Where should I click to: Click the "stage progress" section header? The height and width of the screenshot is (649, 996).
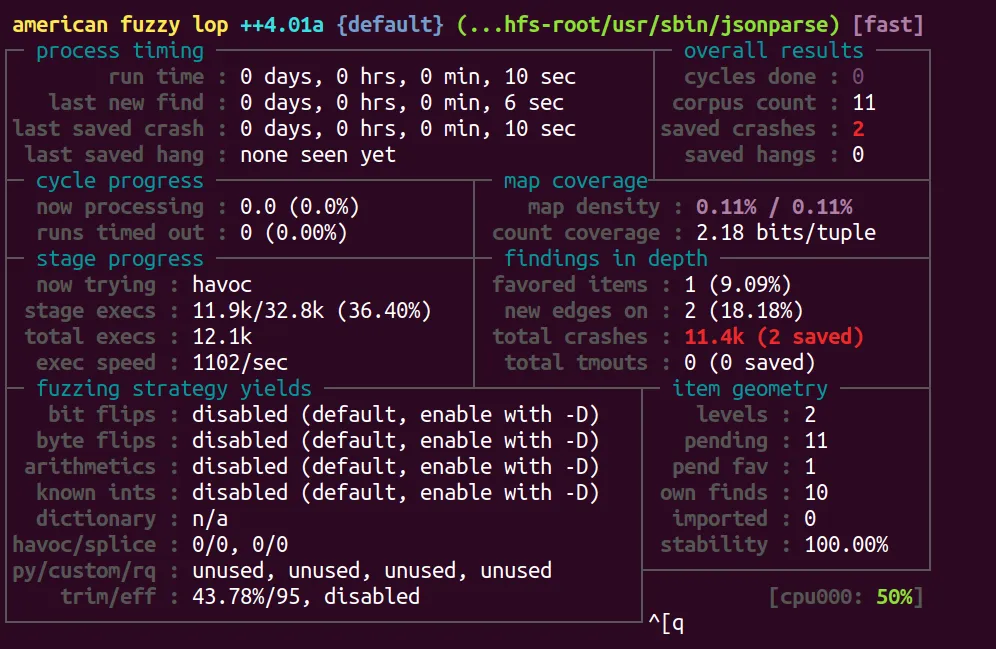[x=120, y=259]
